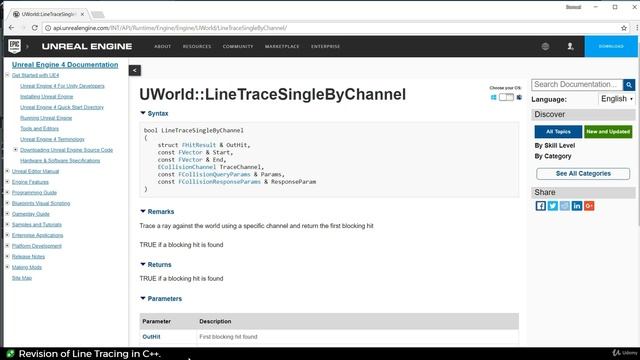
Task: Toggle the Choose your OS switch
Action: (x=506, y=97)
